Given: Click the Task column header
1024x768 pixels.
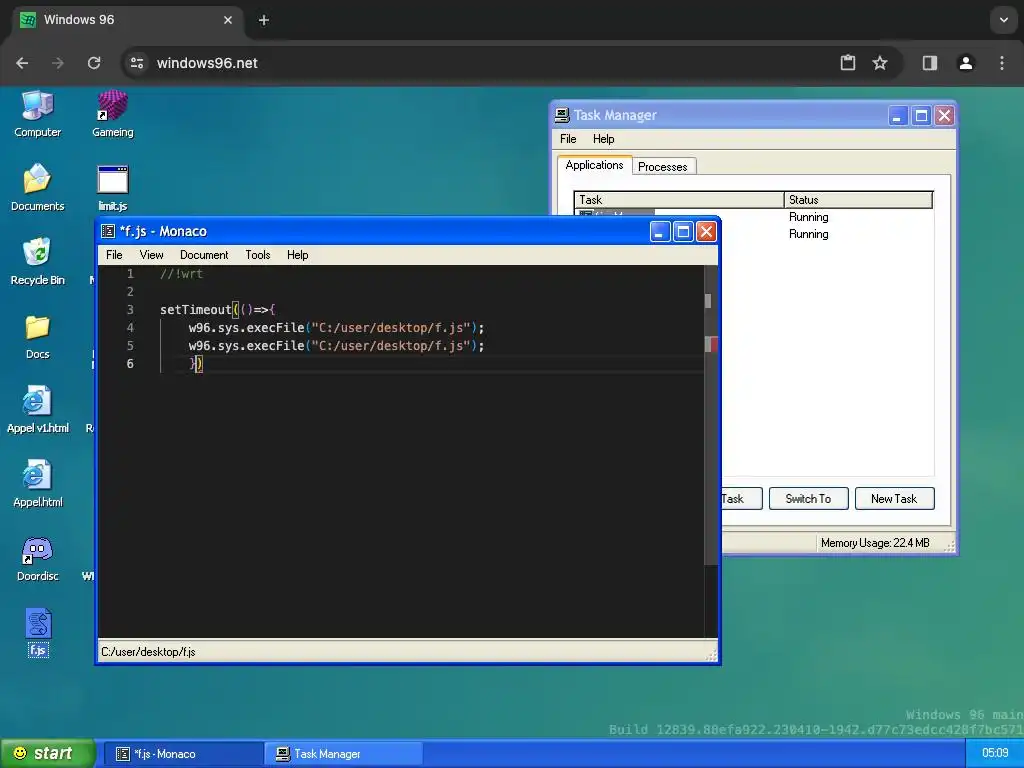Looking at the screenshot, I should point(679,200).
